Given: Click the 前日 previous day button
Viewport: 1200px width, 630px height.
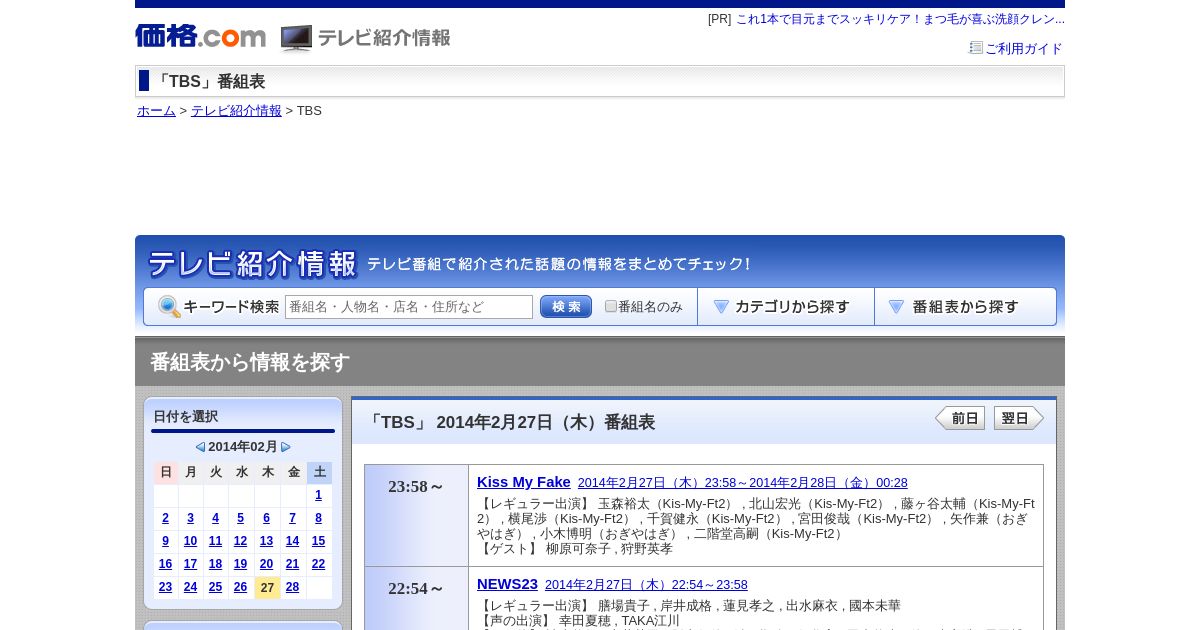Looking at the screenshot, I should [960, 418].
